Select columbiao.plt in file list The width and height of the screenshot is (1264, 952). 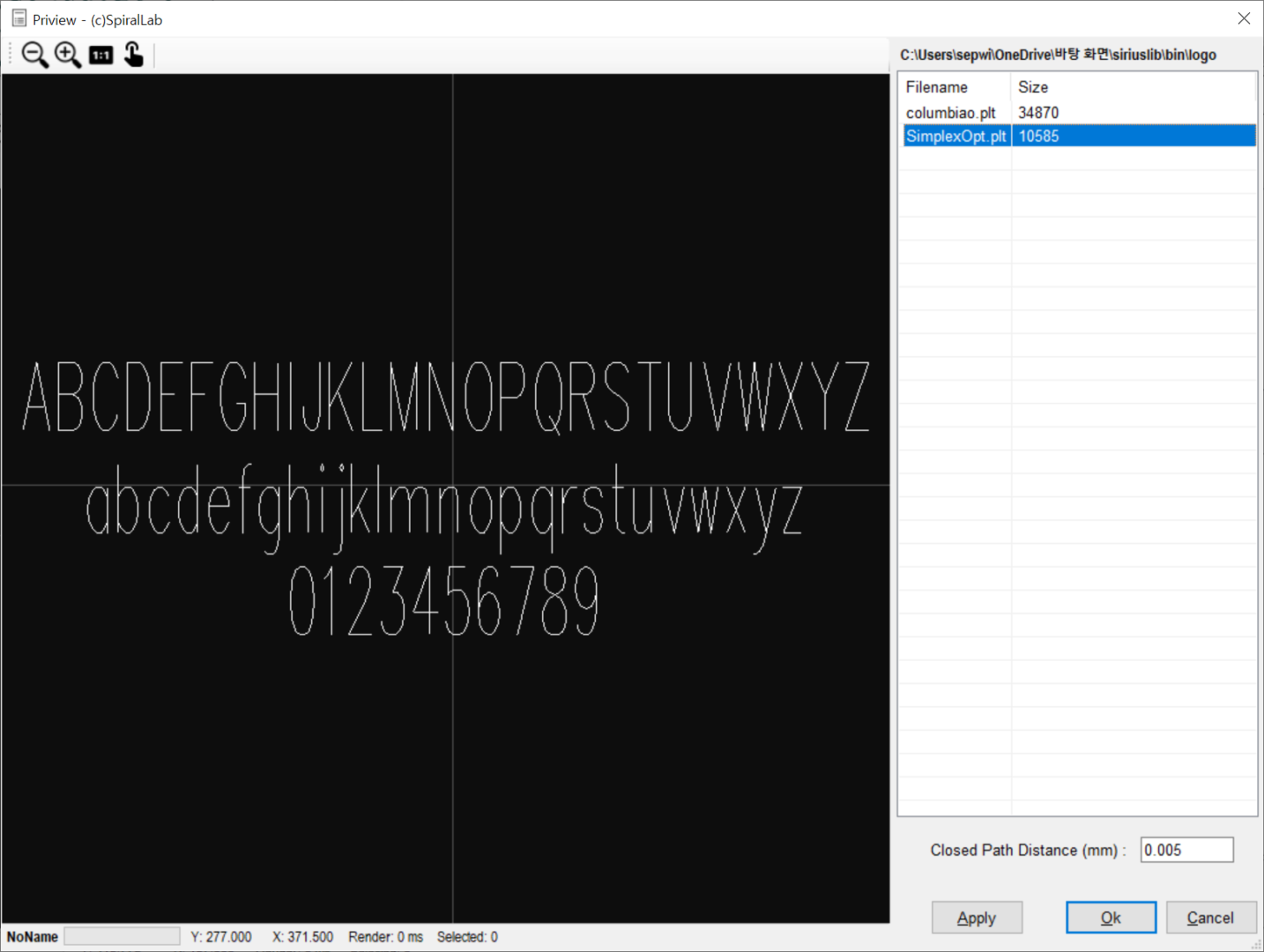951,113
